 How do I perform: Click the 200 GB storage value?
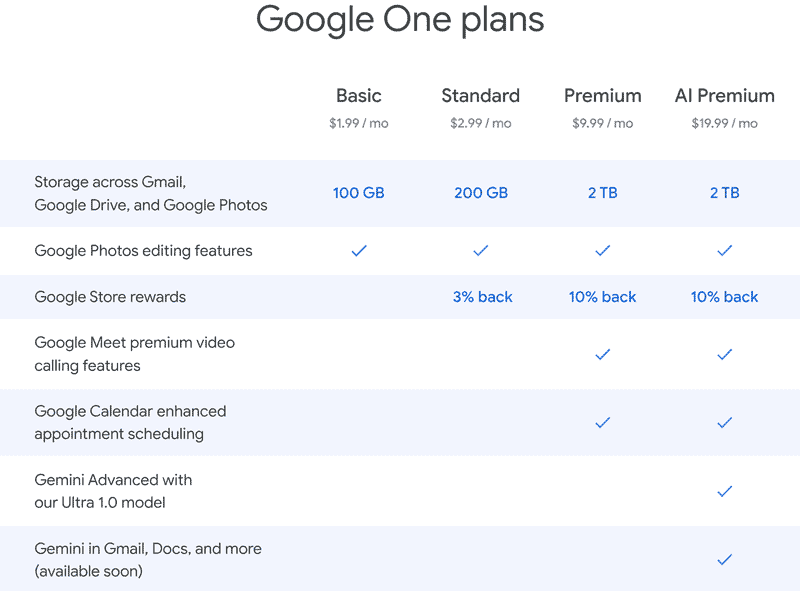point(481,193)
